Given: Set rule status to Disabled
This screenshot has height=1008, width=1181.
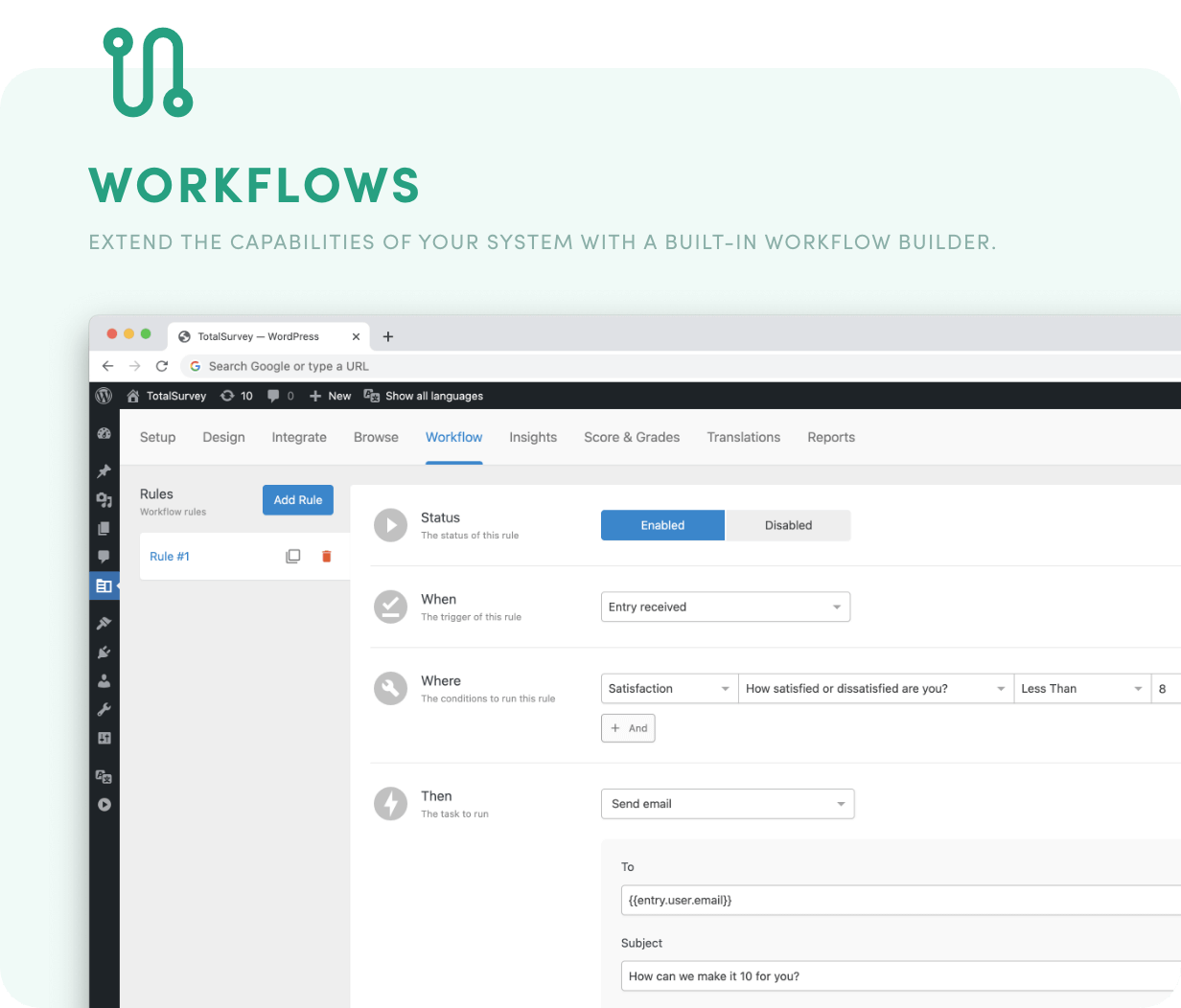Looking at the screenshot, I should coord(788,525).
